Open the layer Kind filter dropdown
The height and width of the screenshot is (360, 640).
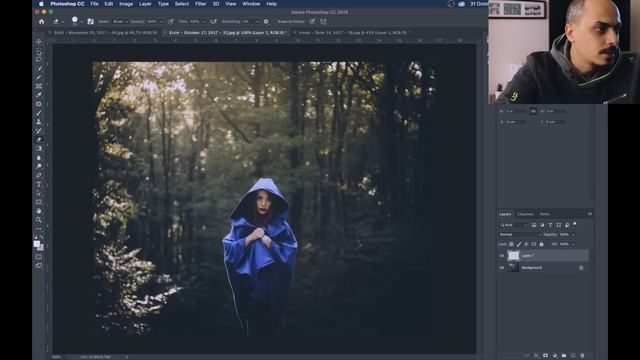click(x=513, y=225)
